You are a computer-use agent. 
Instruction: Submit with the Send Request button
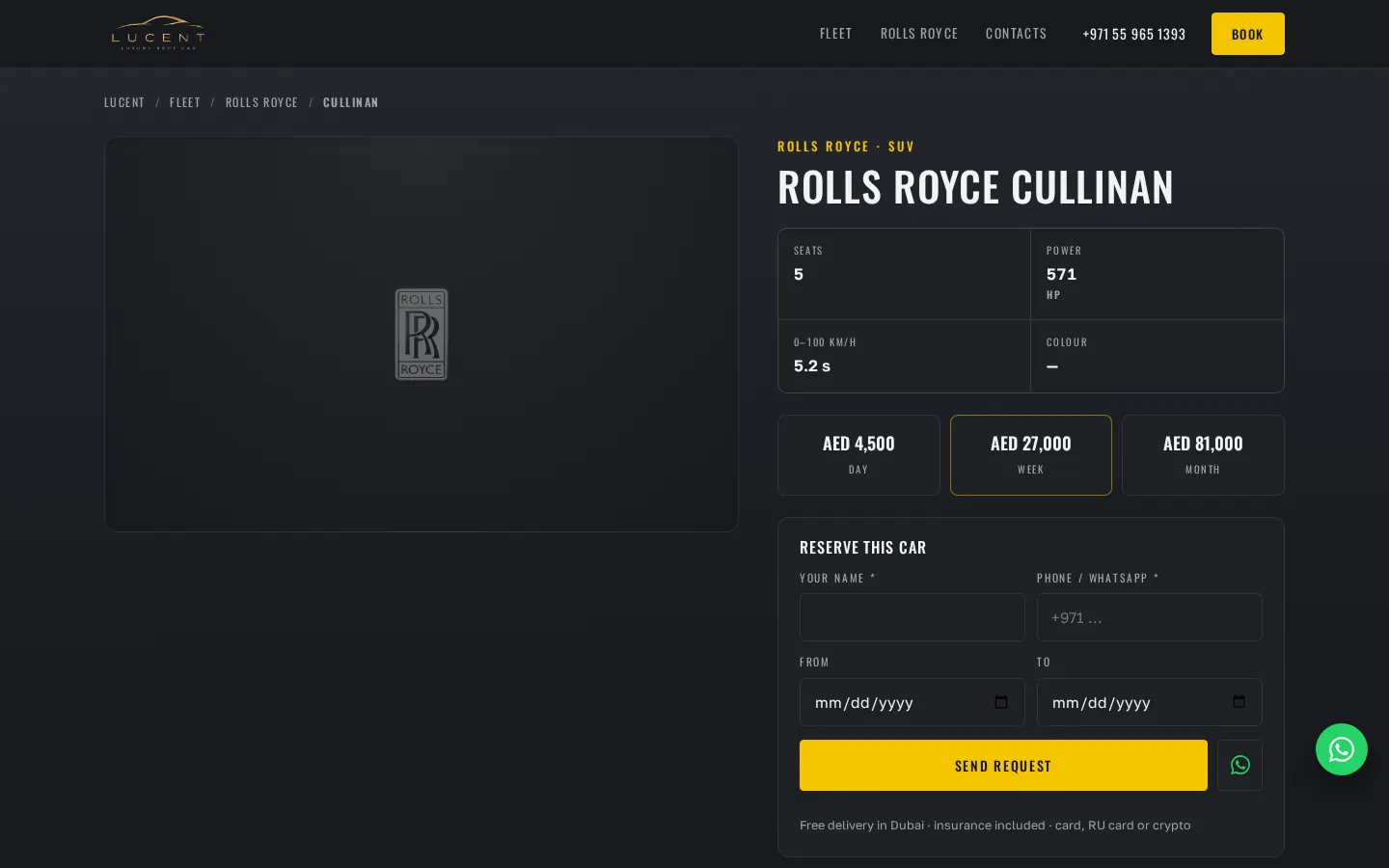point(1003,765)
